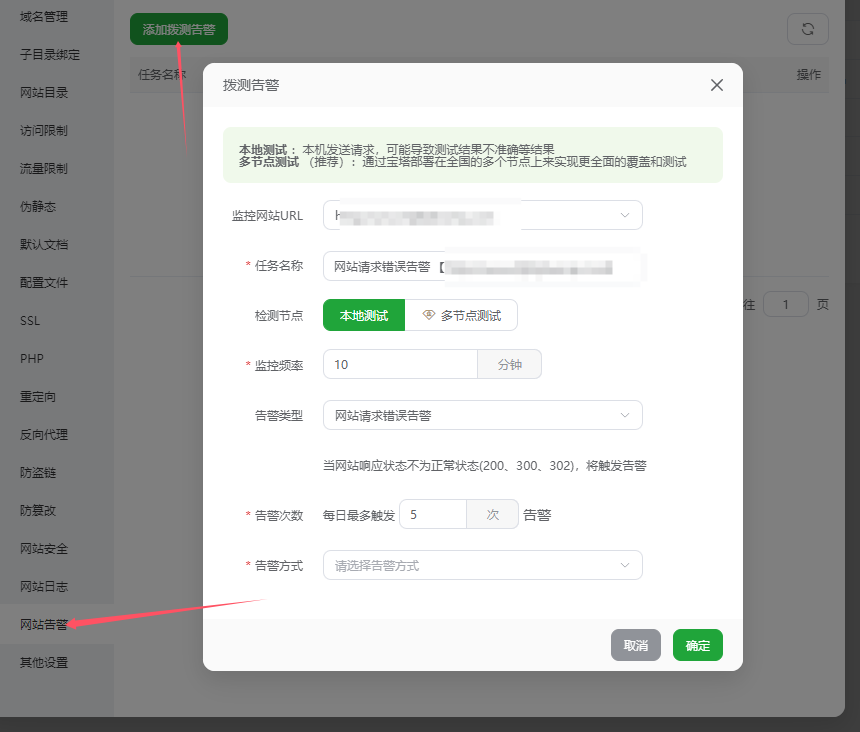Click the 任务名称 input field

(x=483, y=266)
